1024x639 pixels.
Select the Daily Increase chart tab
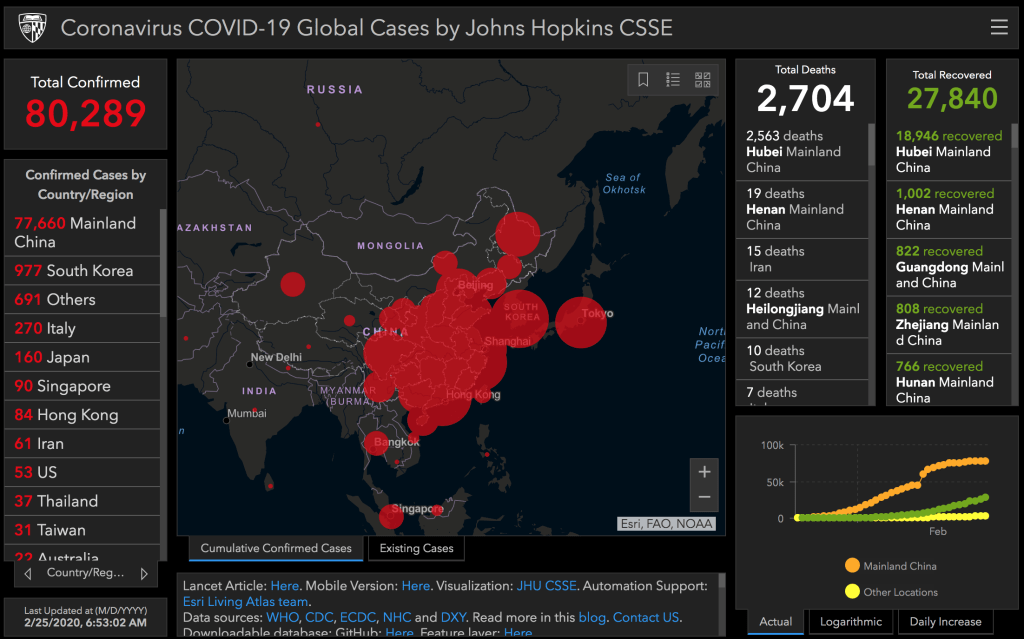click(x=945, y=621)
